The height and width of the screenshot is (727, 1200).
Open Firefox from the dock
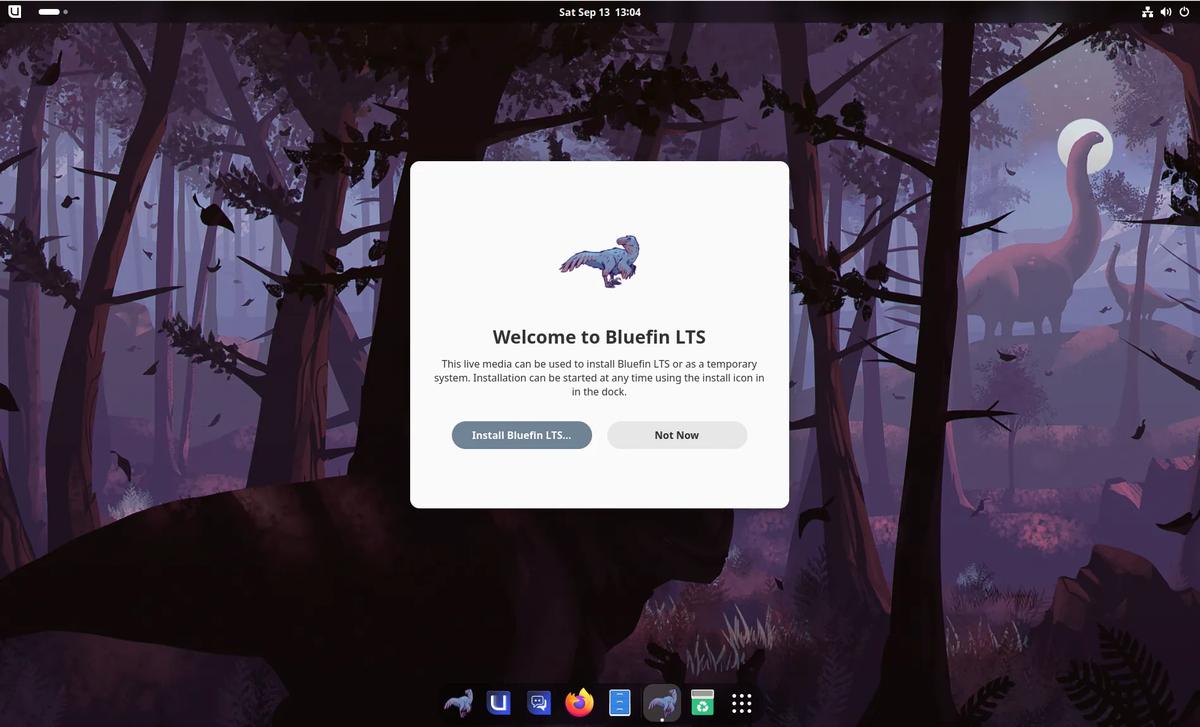pyautogui.click(x=579, y=703)
